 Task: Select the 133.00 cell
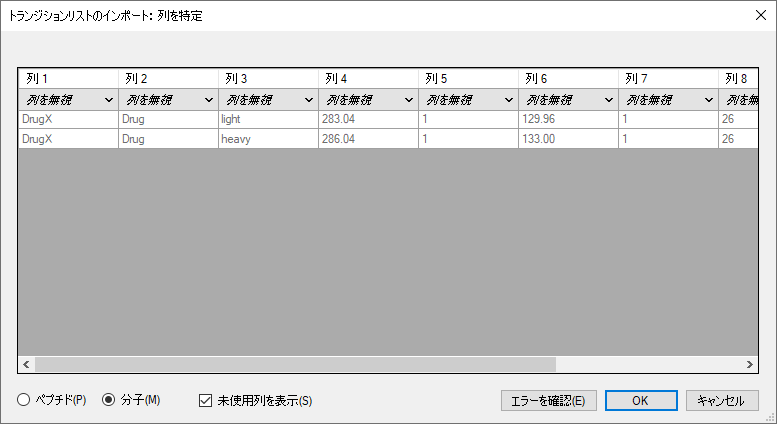tap(568, 139)
